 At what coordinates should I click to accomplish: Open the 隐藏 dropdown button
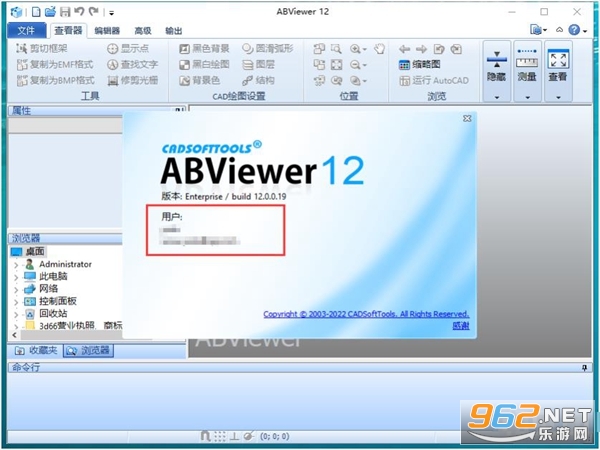[x=497, y=71]
